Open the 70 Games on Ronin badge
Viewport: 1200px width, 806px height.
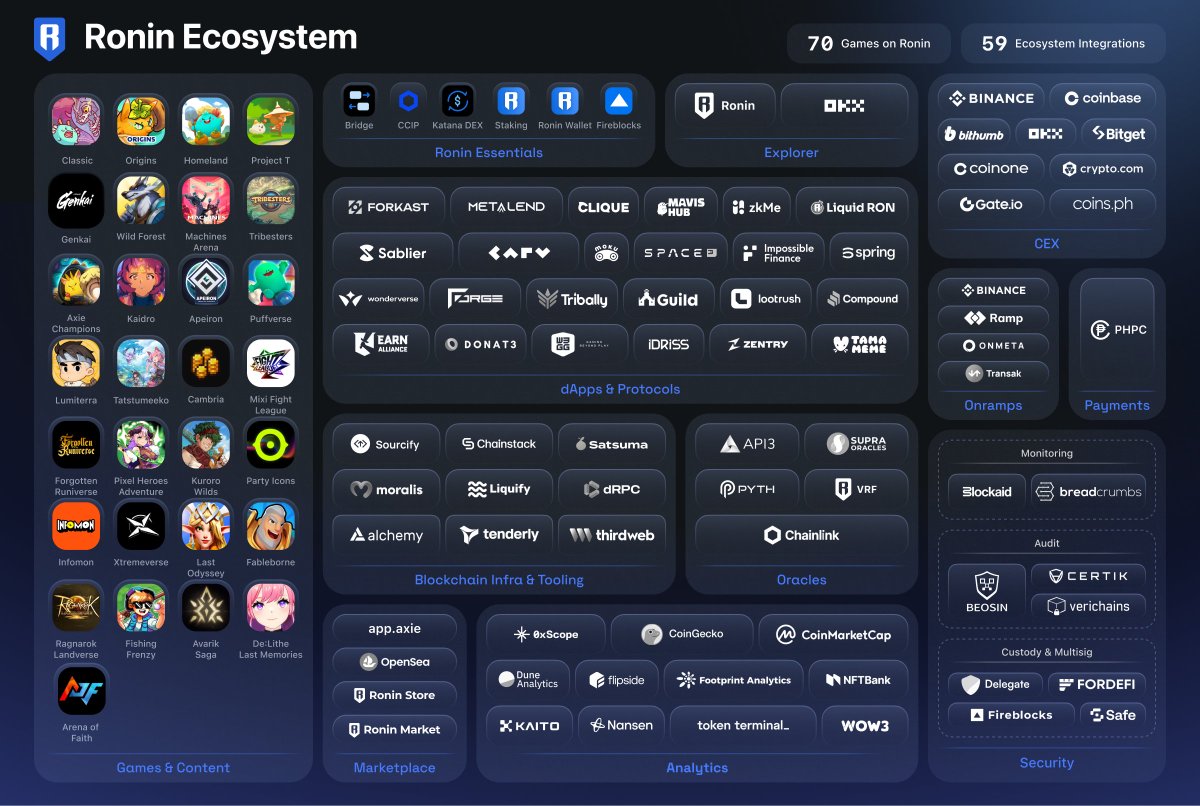pyautogui.click(x=868, y=43)
